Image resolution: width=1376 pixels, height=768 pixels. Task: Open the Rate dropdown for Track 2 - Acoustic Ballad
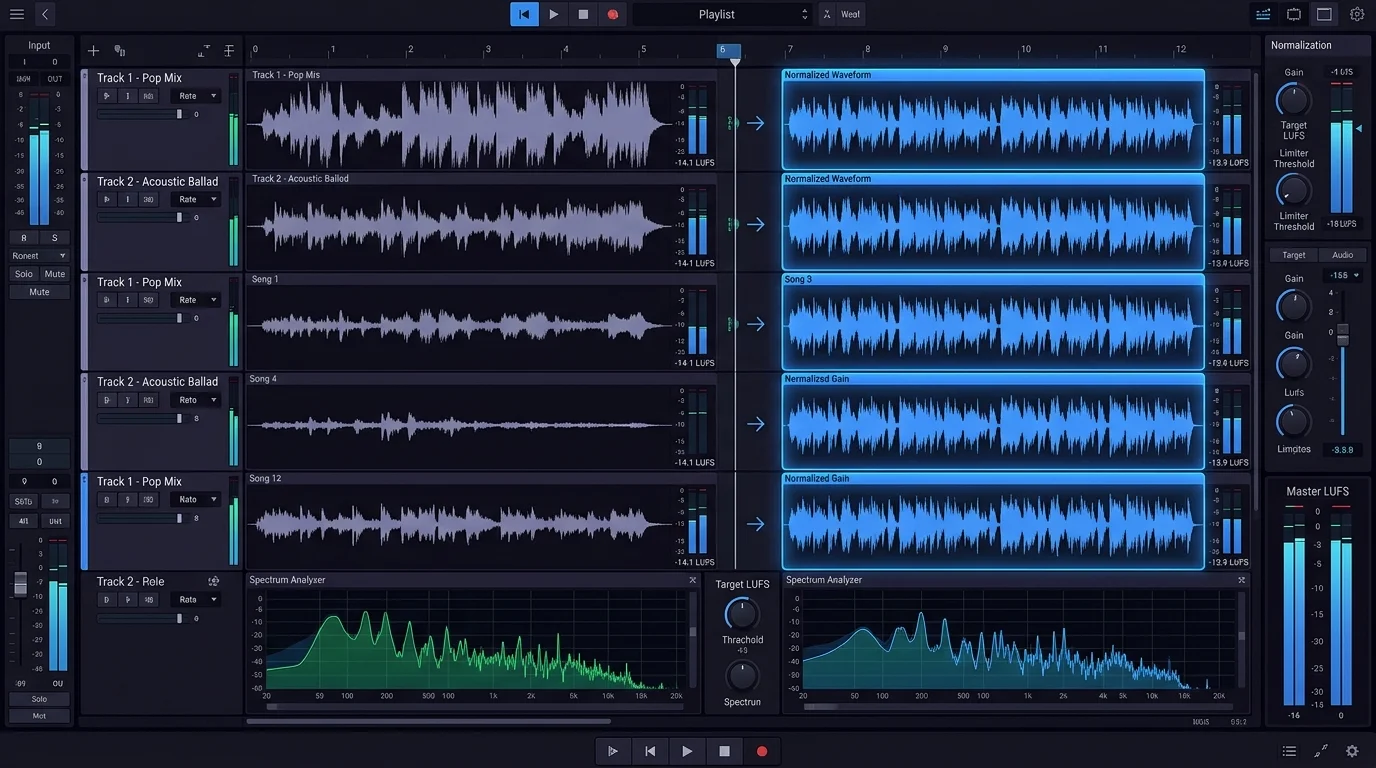click(x=195, y=199)
